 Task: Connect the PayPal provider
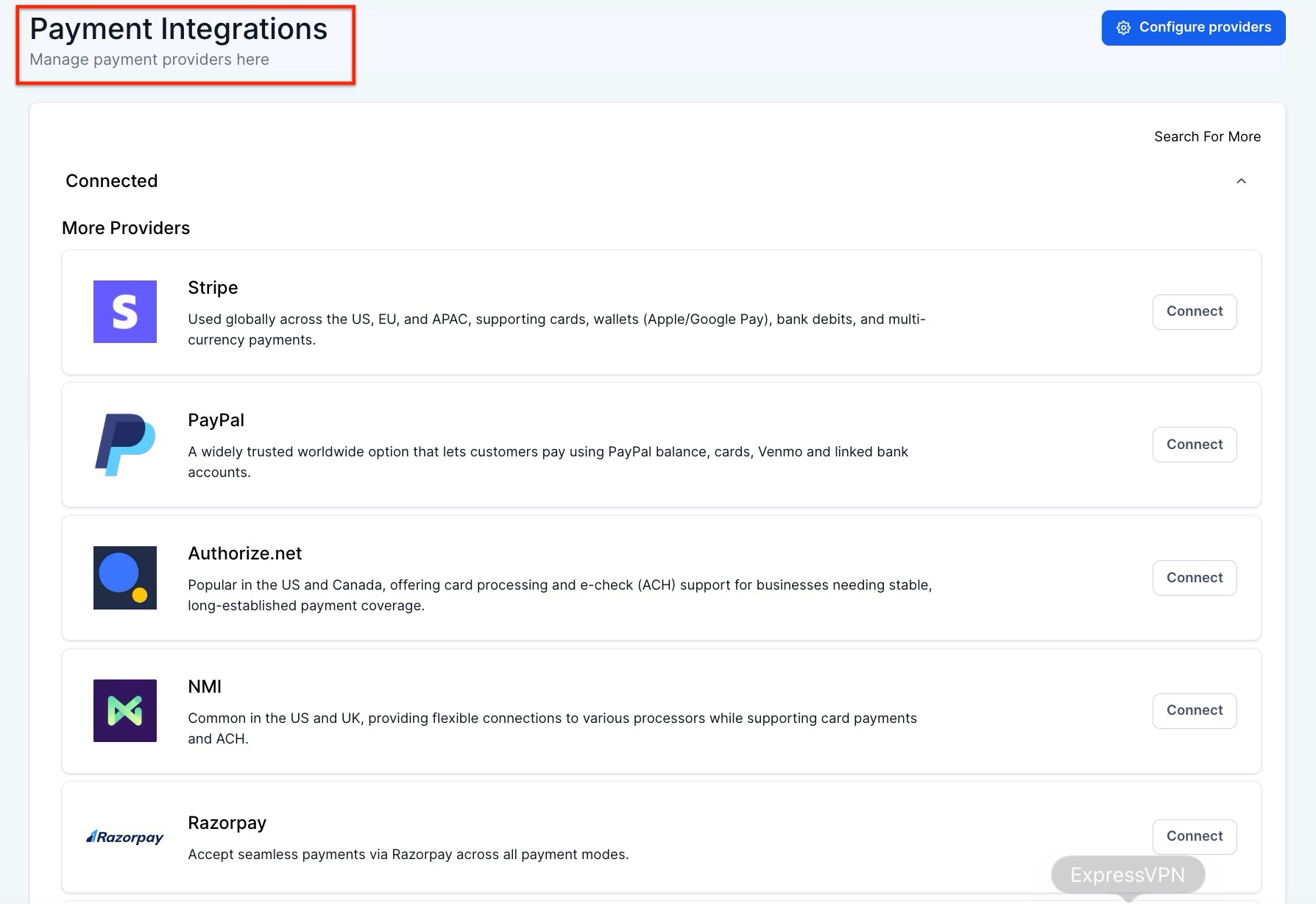click(x=1194, y=445)
